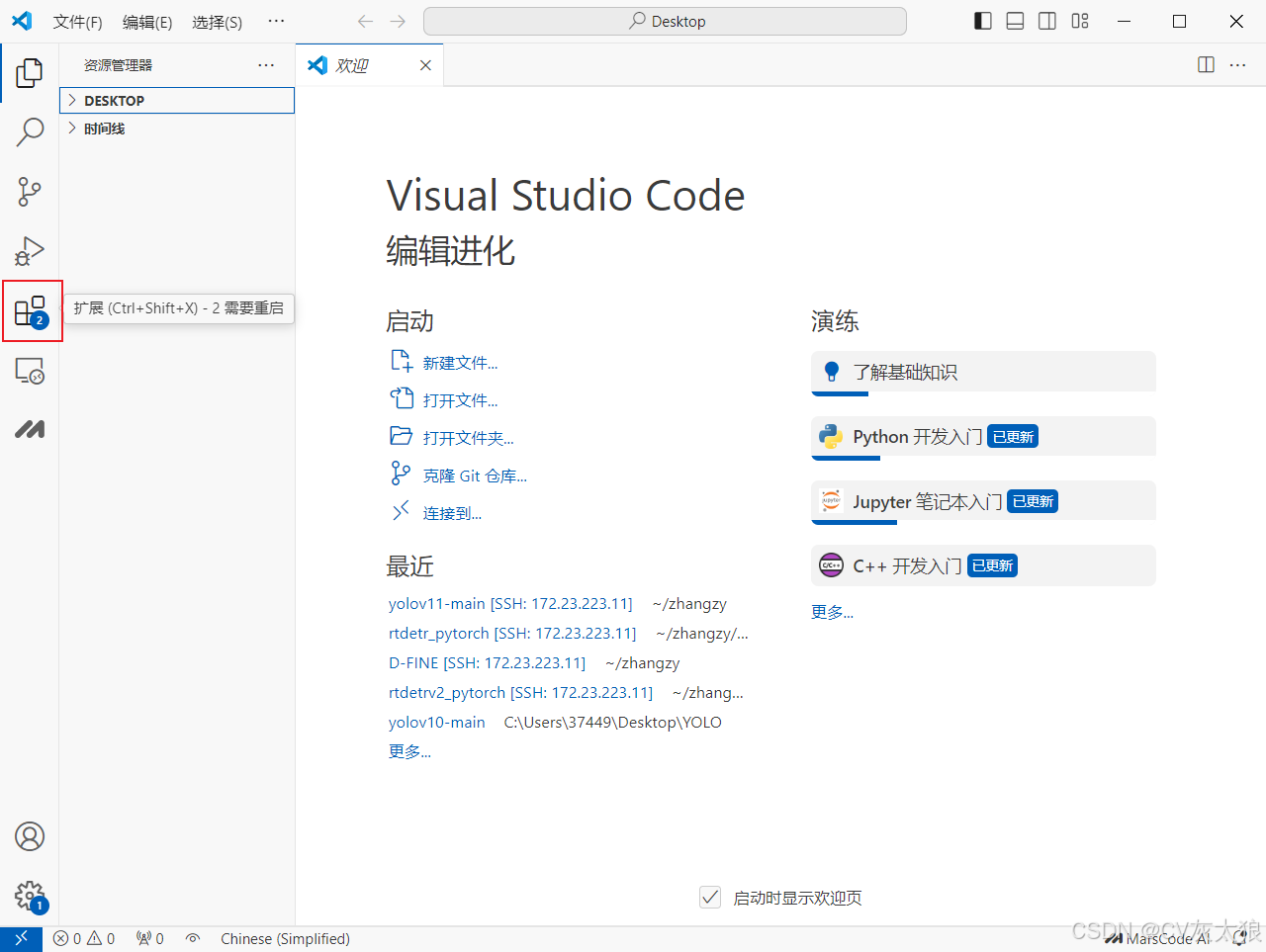This screenshot has height=952, width=1266.
Task: Open the editor More Actions ellipsis
Action: [1237, 64]
